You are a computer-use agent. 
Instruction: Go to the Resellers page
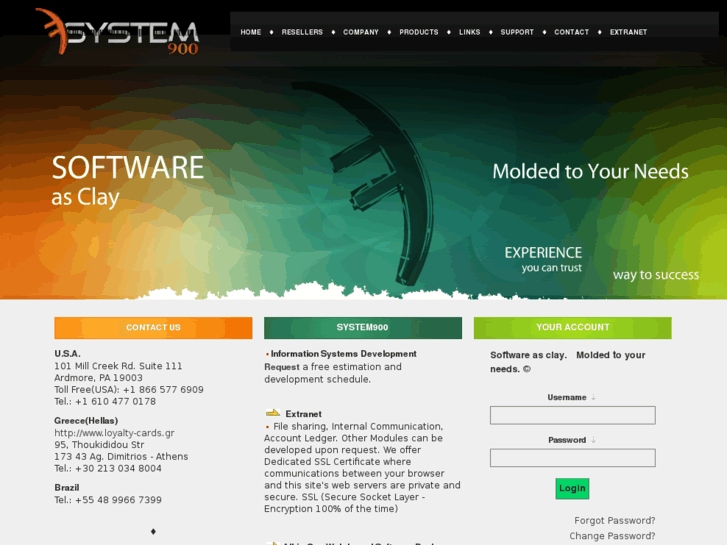click(x=302, y=32)
